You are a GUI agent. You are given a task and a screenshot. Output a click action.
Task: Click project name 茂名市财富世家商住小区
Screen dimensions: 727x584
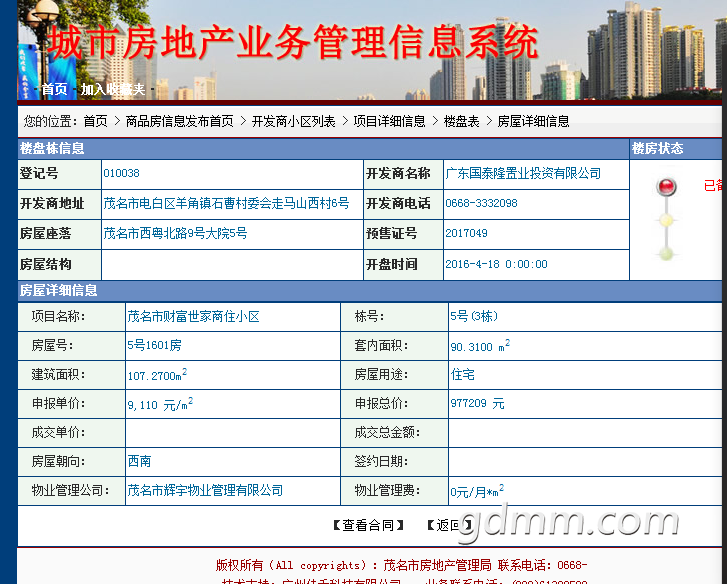coord(193,317)
